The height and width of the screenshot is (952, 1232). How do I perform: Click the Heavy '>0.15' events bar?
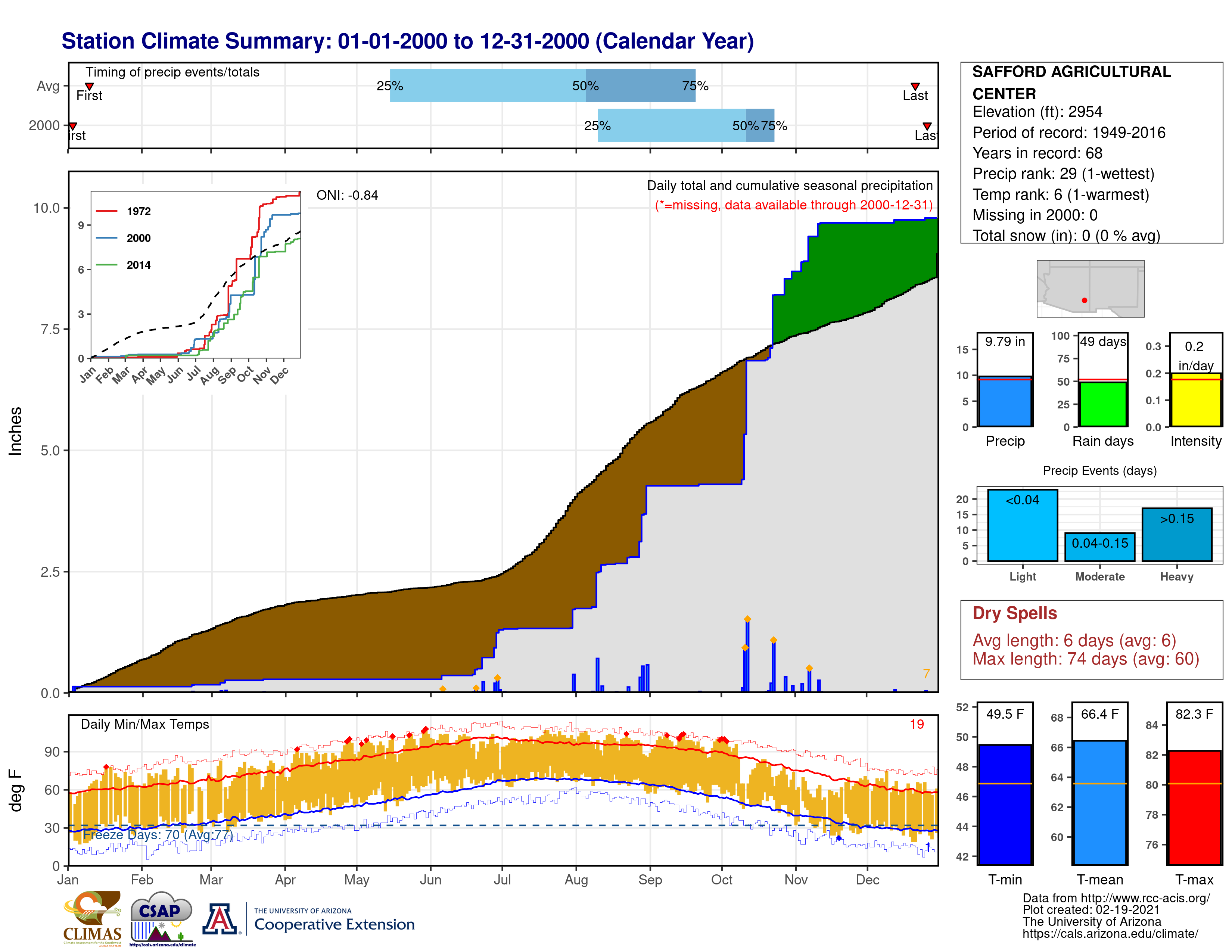[x=1177, y=535]
